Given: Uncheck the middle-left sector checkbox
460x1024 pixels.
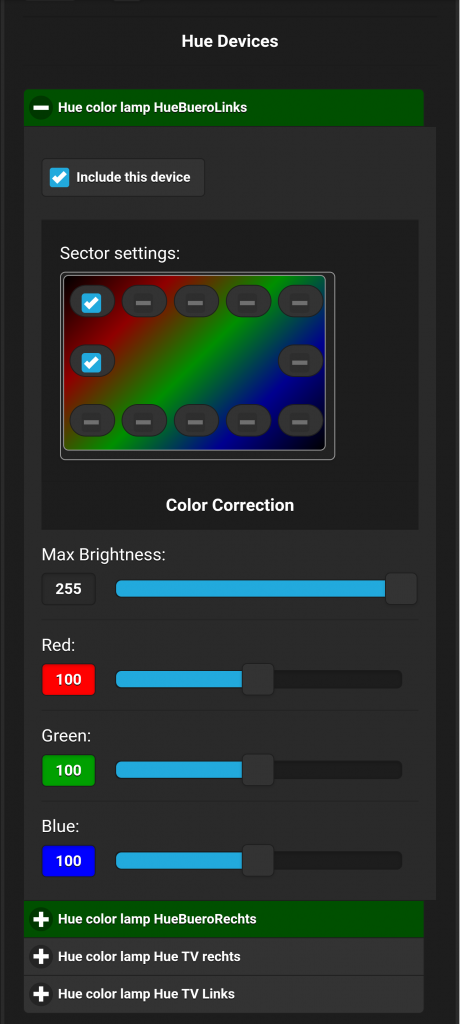Looking at the screenshot, I should point(91,361).
